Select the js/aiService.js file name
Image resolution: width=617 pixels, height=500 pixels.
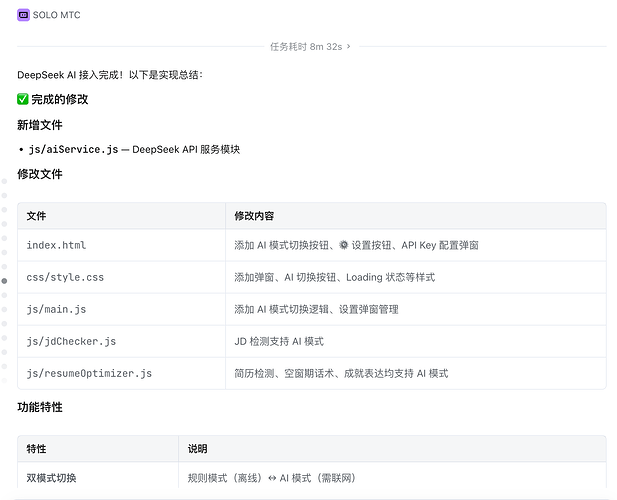click(x=73, y=149)
